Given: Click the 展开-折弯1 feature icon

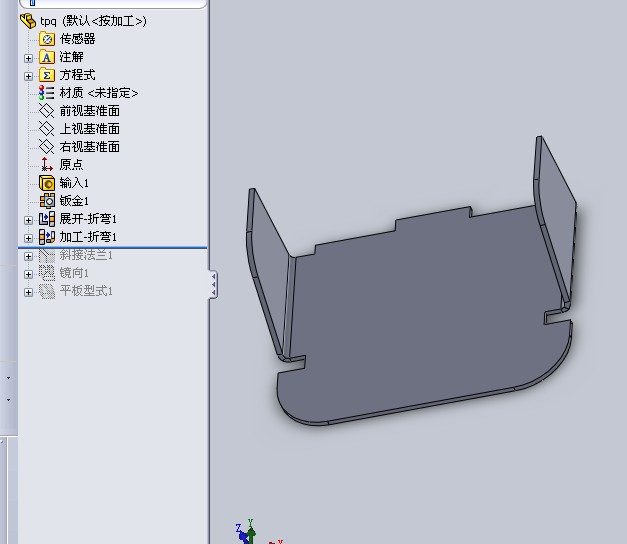Looking at the screenshot, I should point(47,219).
